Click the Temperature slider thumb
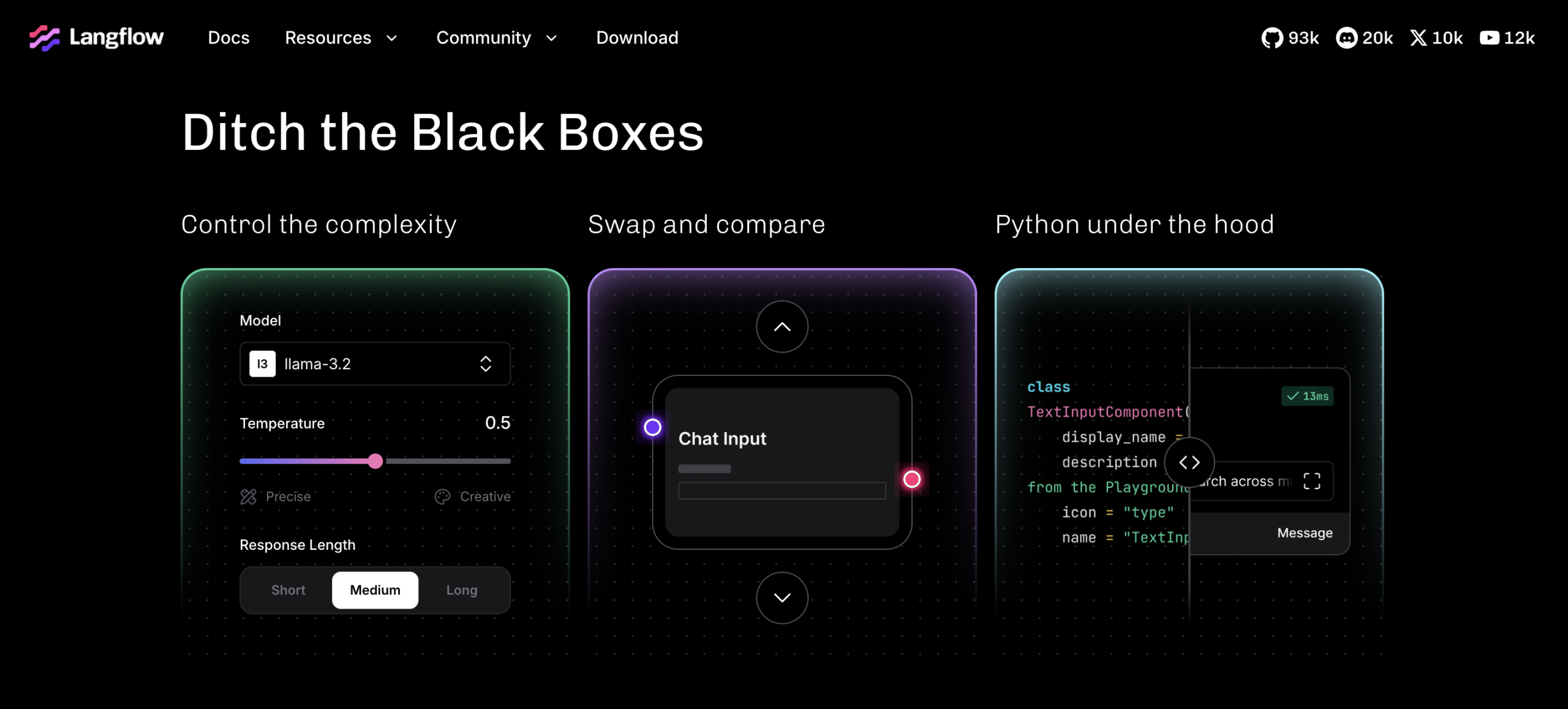The width and height of the screenshot is (1568, 709). point(375,461)
